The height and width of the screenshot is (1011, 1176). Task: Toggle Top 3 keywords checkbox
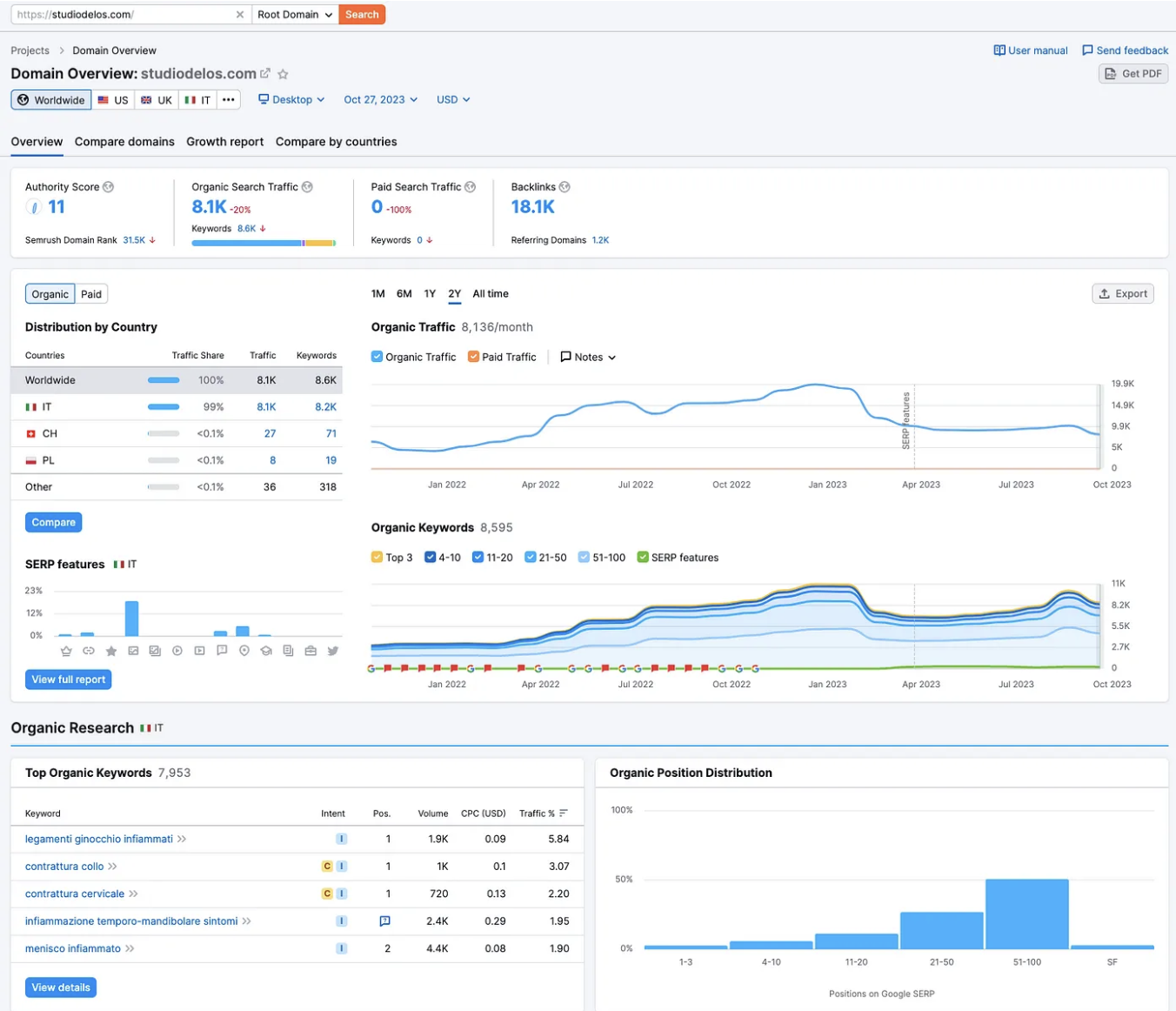click(x=377, y=558)
